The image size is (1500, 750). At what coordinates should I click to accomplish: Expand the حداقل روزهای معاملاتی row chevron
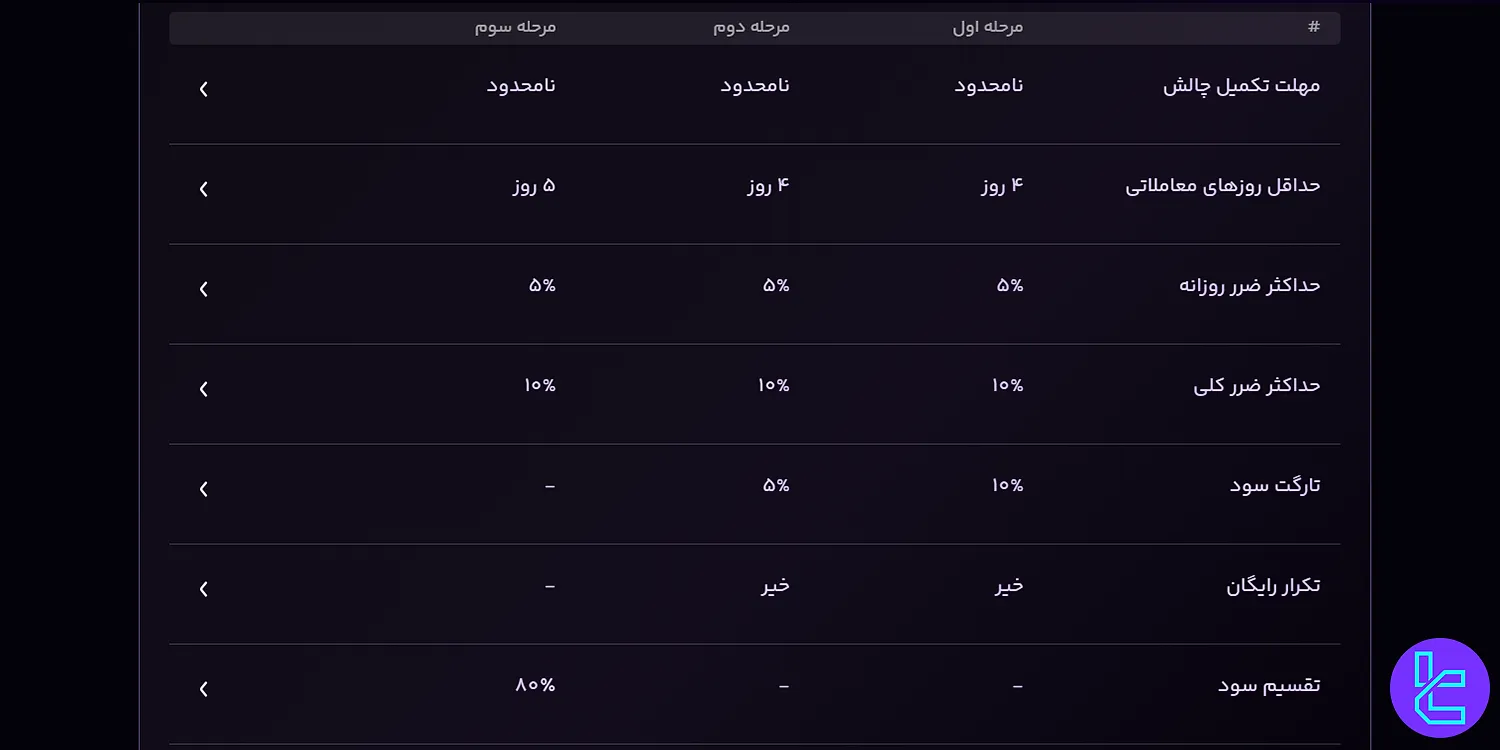coord(203,188)
